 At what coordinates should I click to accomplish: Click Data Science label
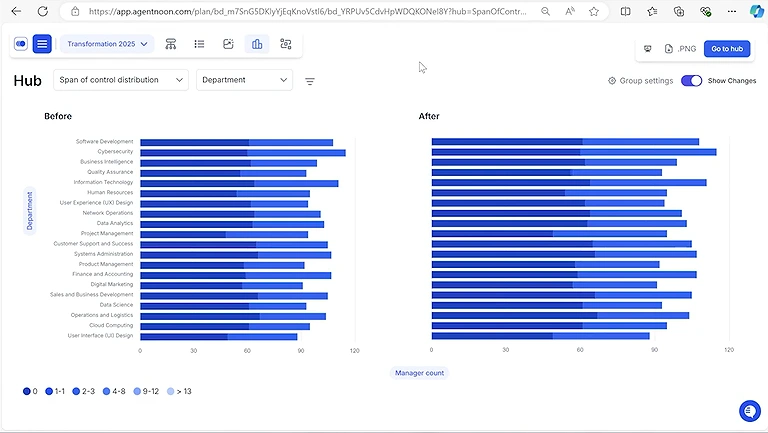pos(117,305)
